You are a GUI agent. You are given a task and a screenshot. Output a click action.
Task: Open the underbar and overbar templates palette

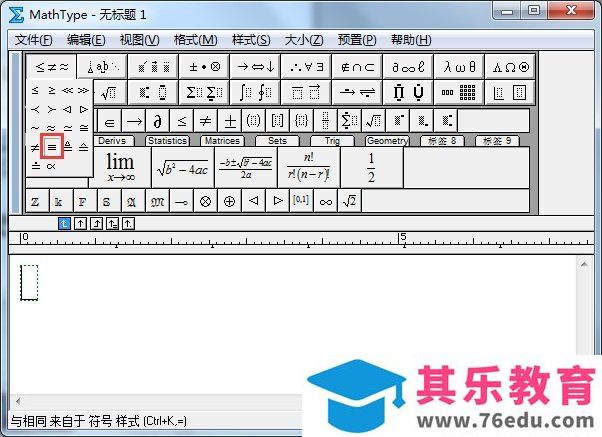click(306, 93)
